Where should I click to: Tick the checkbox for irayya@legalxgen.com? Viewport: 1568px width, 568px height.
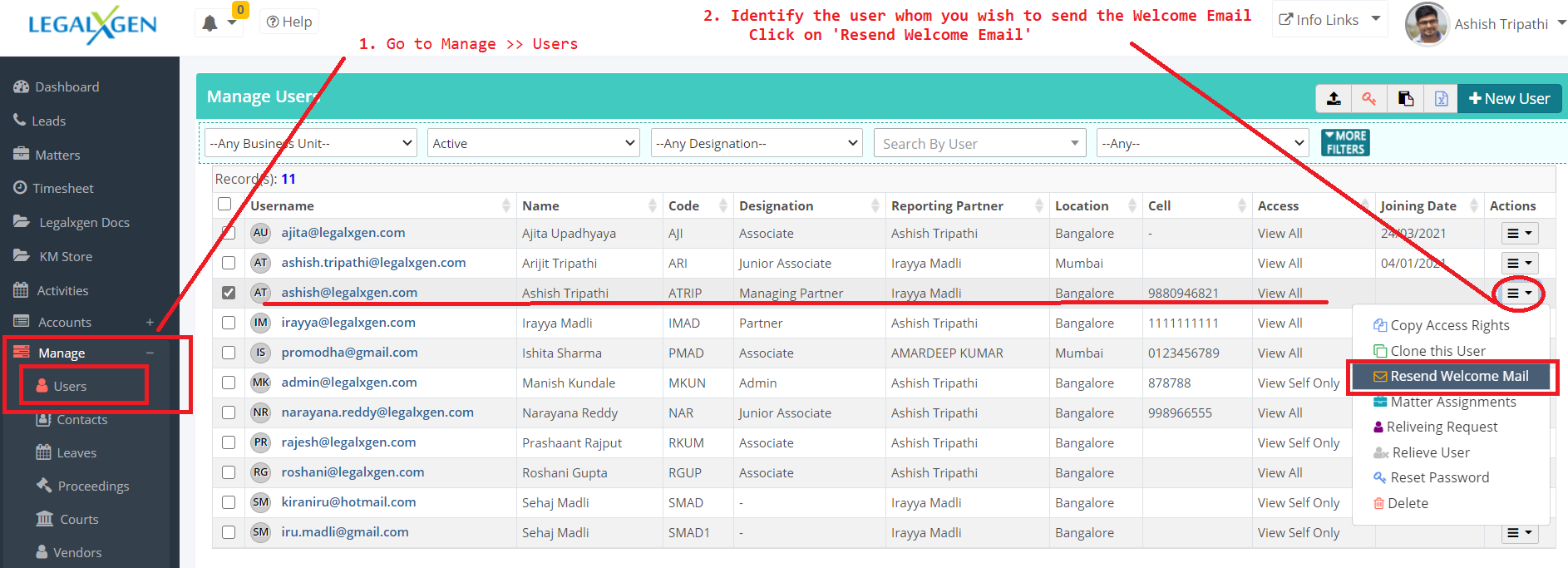[x=229, y=323]
